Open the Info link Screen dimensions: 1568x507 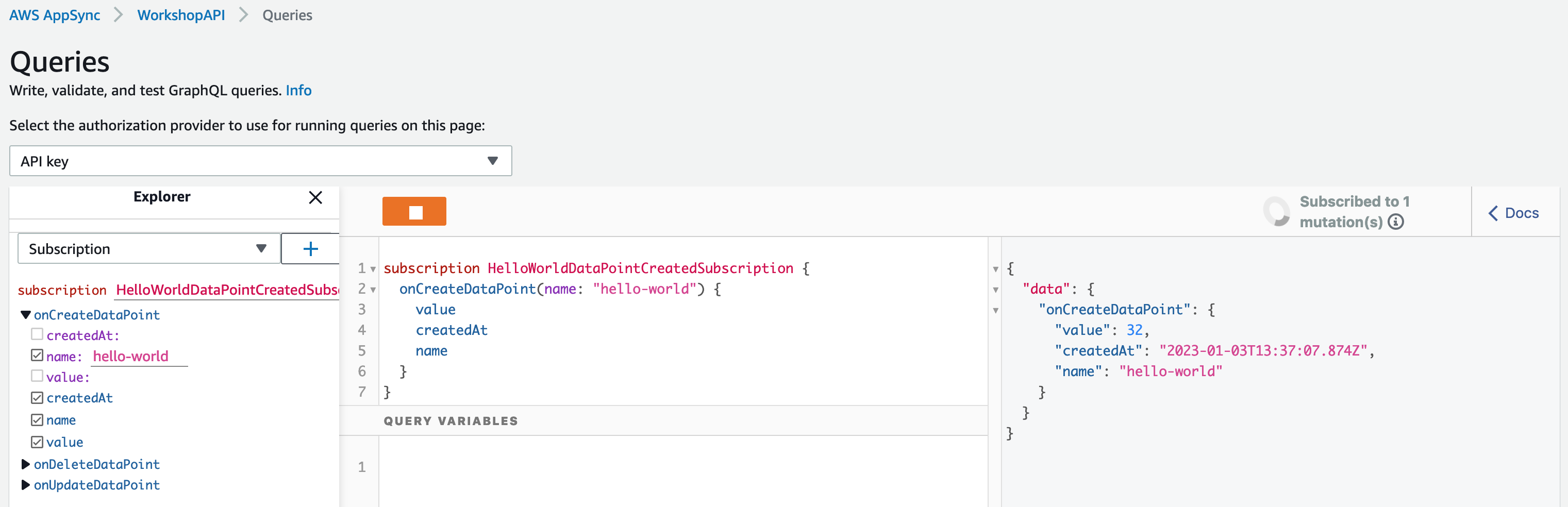(x=298, y=91)
